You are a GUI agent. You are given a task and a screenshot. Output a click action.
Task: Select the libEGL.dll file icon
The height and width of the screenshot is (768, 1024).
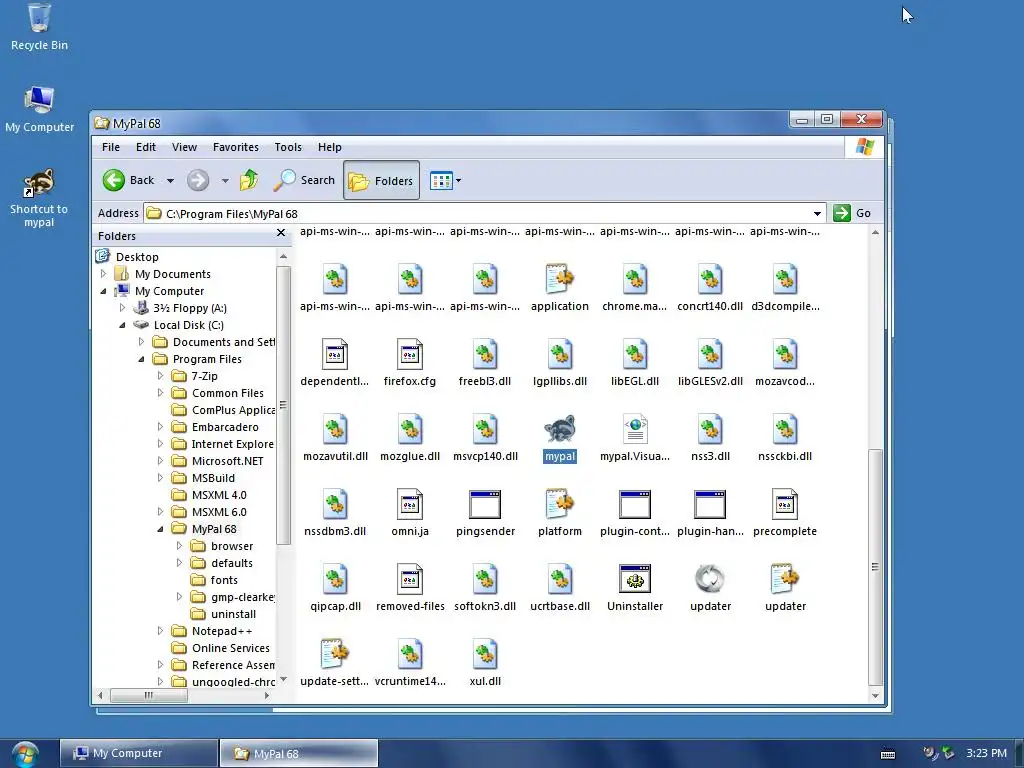click(635, 355)
